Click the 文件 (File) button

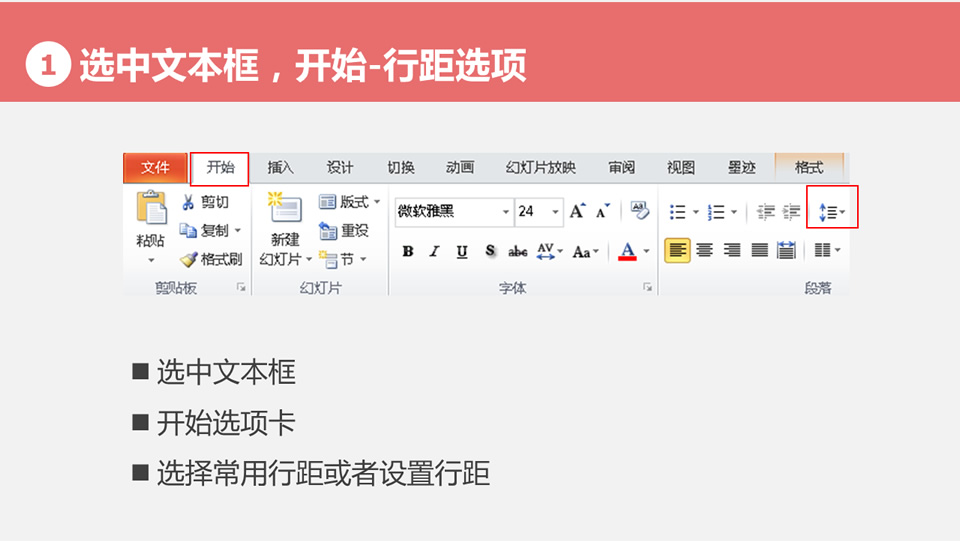point(155,168)
